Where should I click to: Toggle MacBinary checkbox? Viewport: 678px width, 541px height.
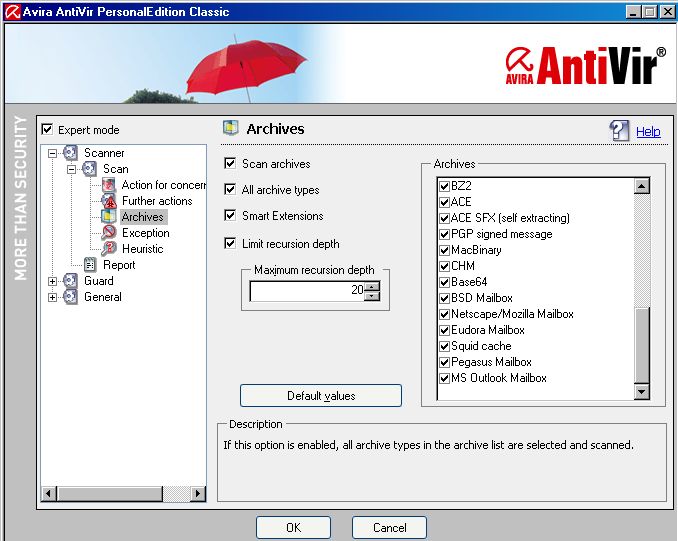[x=444, y=250]
